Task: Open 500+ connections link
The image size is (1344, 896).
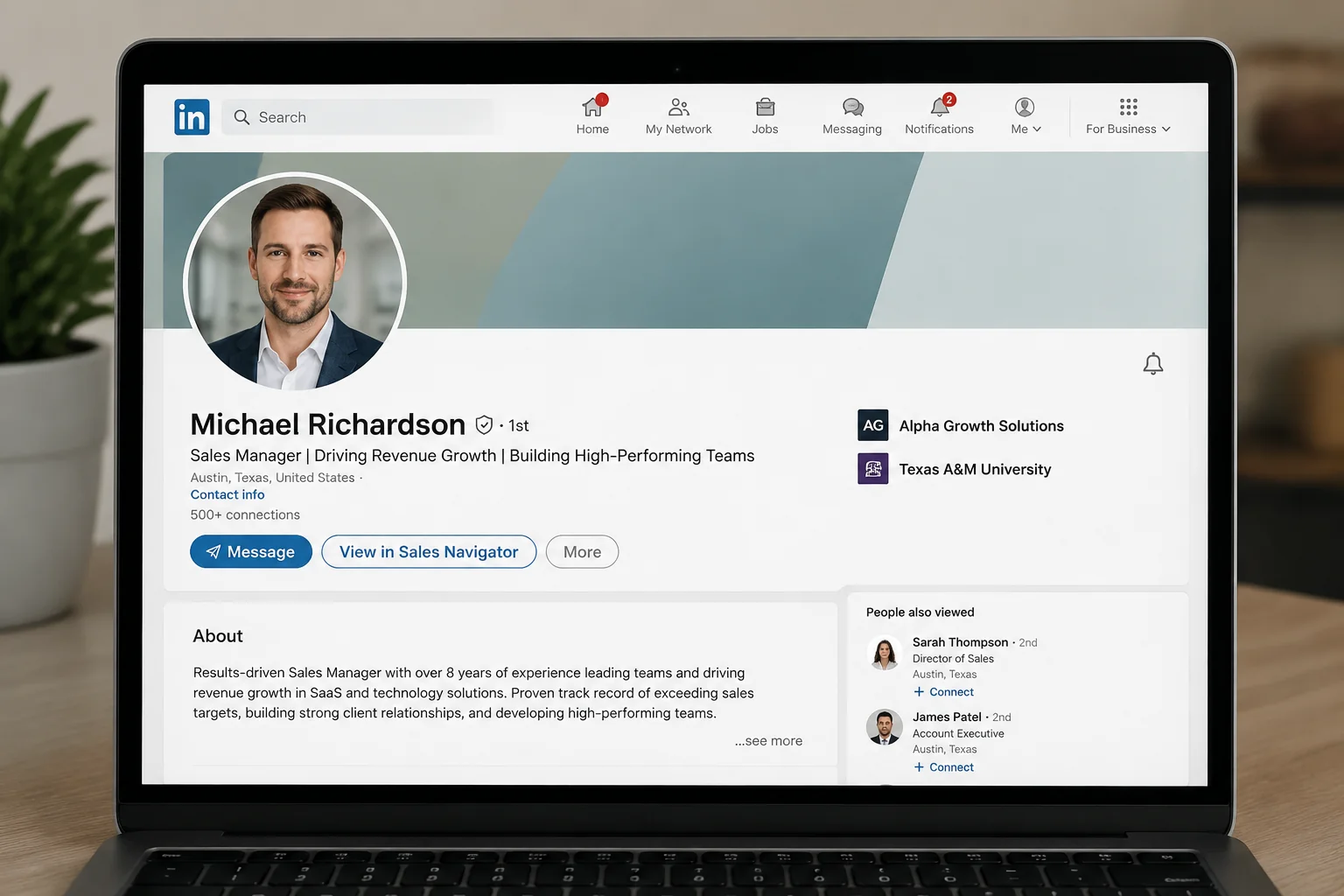Action: (245, 515)
